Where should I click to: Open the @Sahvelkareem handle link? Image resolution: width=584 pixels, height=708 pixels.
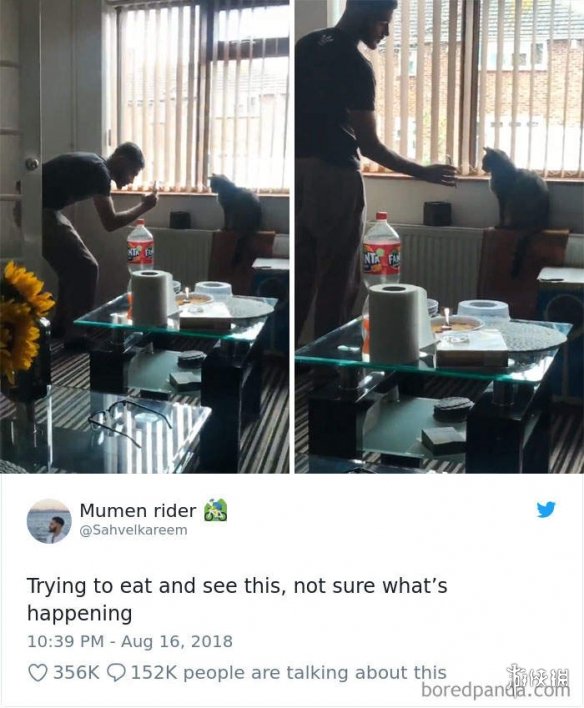[133, 530]
